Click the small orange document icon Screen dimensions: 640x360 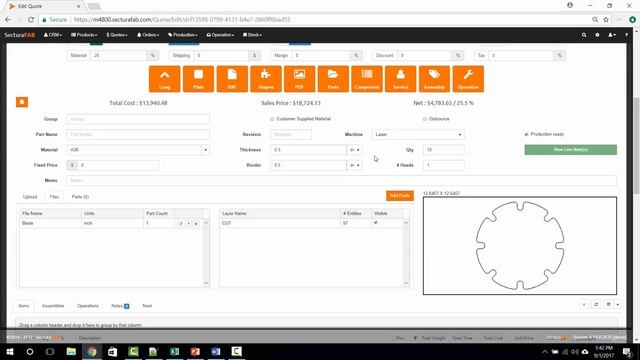click(22, 102)
